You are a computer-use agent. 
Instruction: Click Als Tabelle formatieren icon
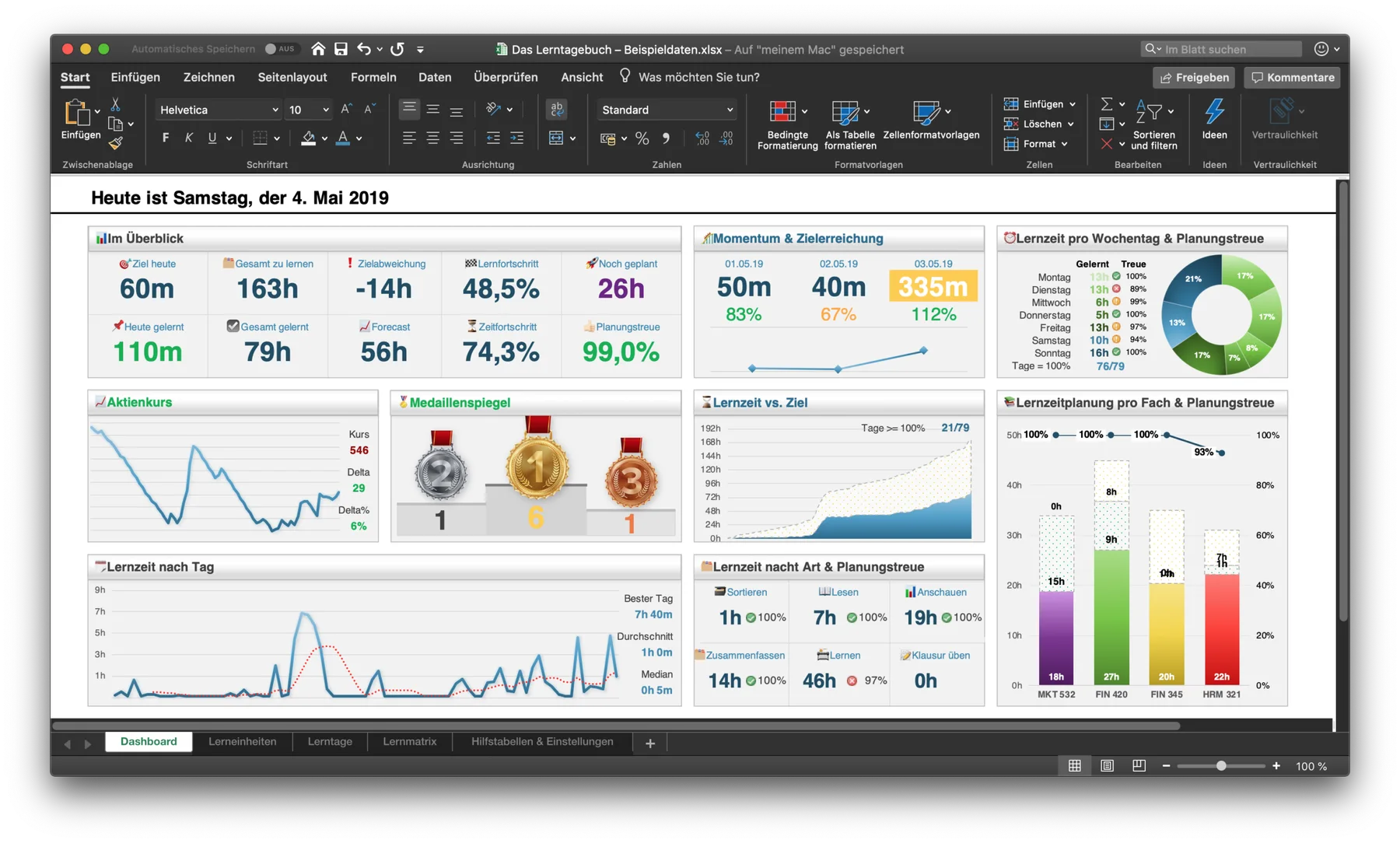click(x=845, y=113)
